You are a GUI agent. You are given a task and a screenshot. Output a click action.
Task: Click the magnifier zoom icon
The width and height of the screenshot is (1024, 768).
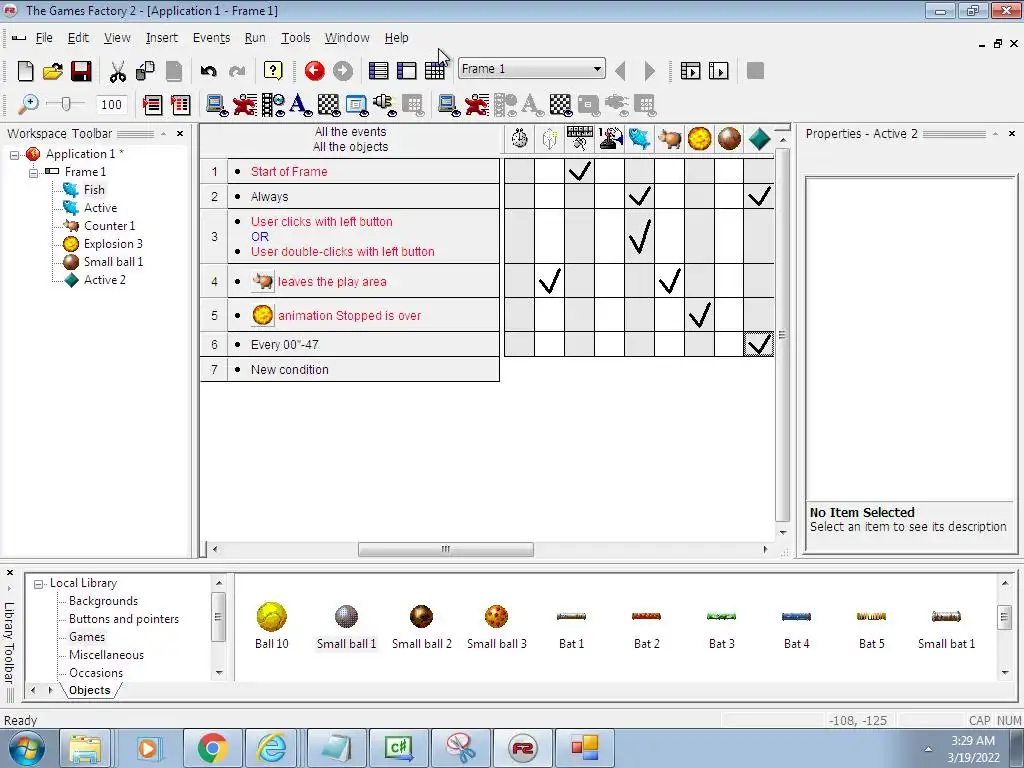click(x=27, y=104)
